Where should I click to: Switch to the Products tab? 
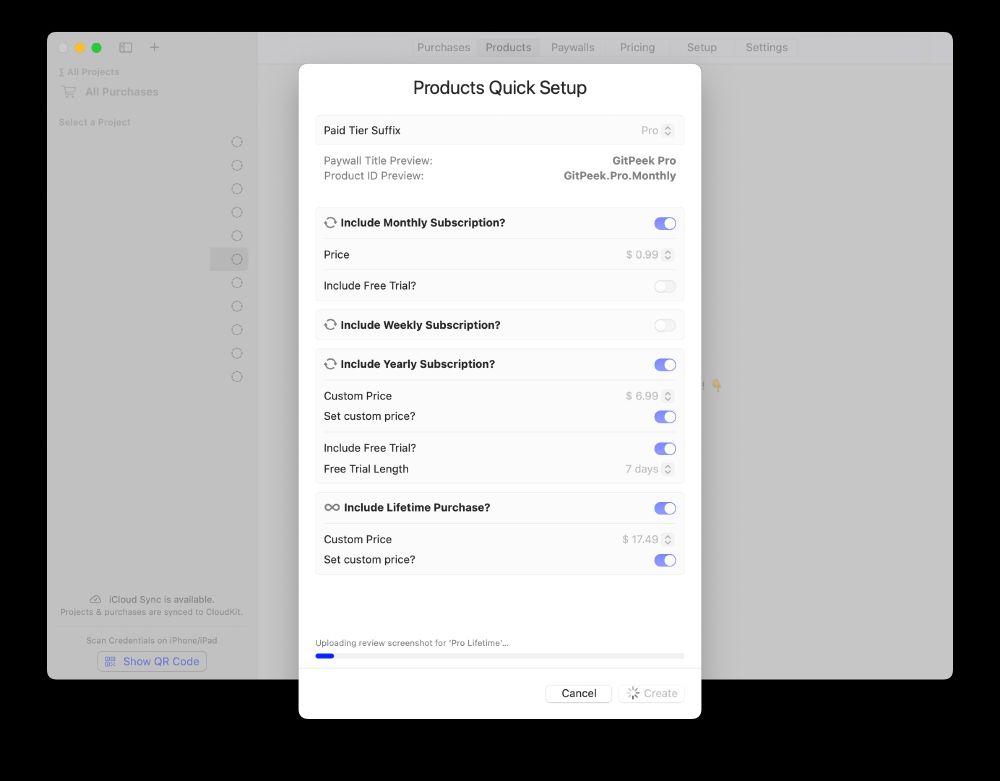pos(508,47)
